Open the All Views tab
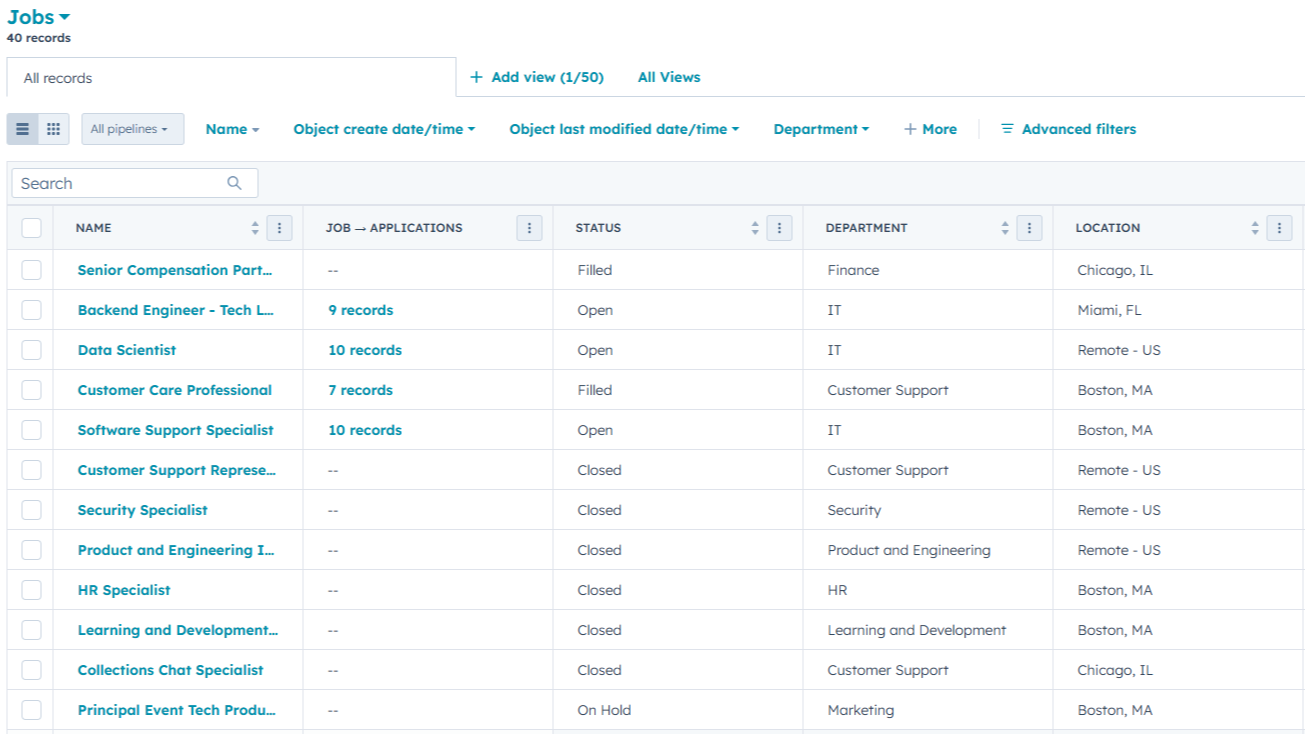The height and width of the screenshot is (734, 1305). point(668,77)
